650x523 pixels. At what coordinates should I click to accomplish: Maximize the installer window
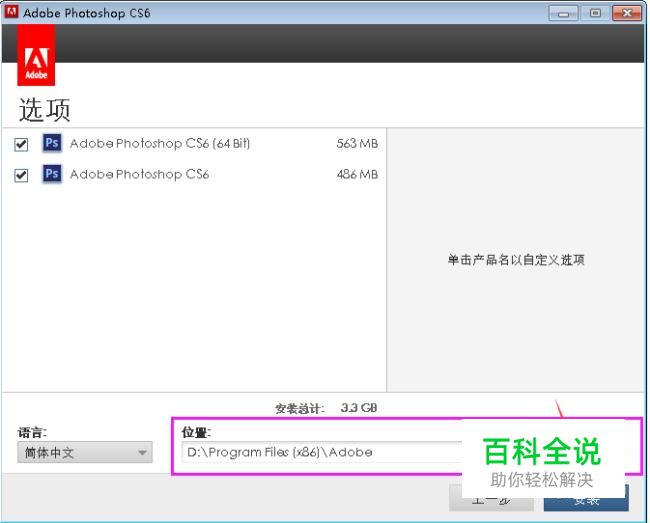tap(595, 13)
